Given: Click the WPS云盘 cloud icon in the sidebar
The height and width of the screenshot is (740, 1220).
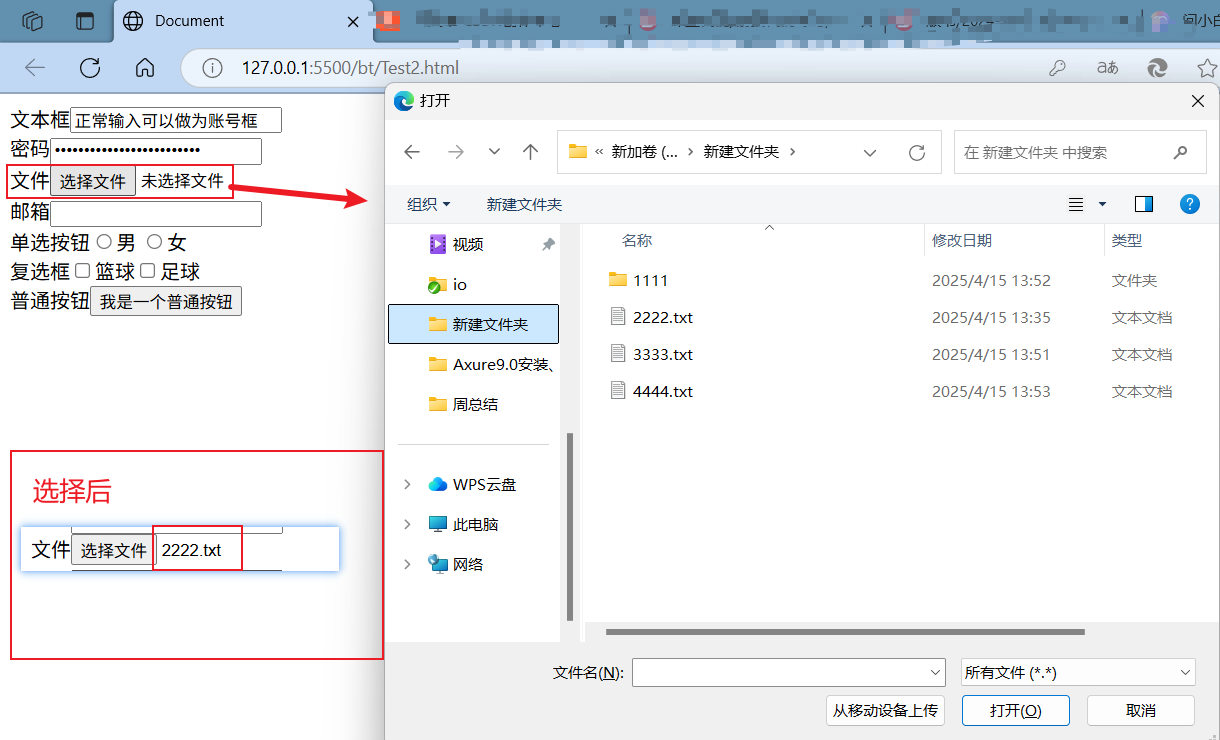Looking at the screenshot, I should click(x=438, y=484).
